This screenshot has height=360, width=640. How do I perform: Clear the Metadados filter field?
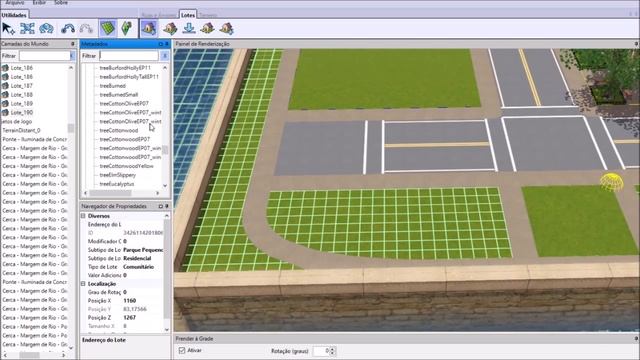164,56
